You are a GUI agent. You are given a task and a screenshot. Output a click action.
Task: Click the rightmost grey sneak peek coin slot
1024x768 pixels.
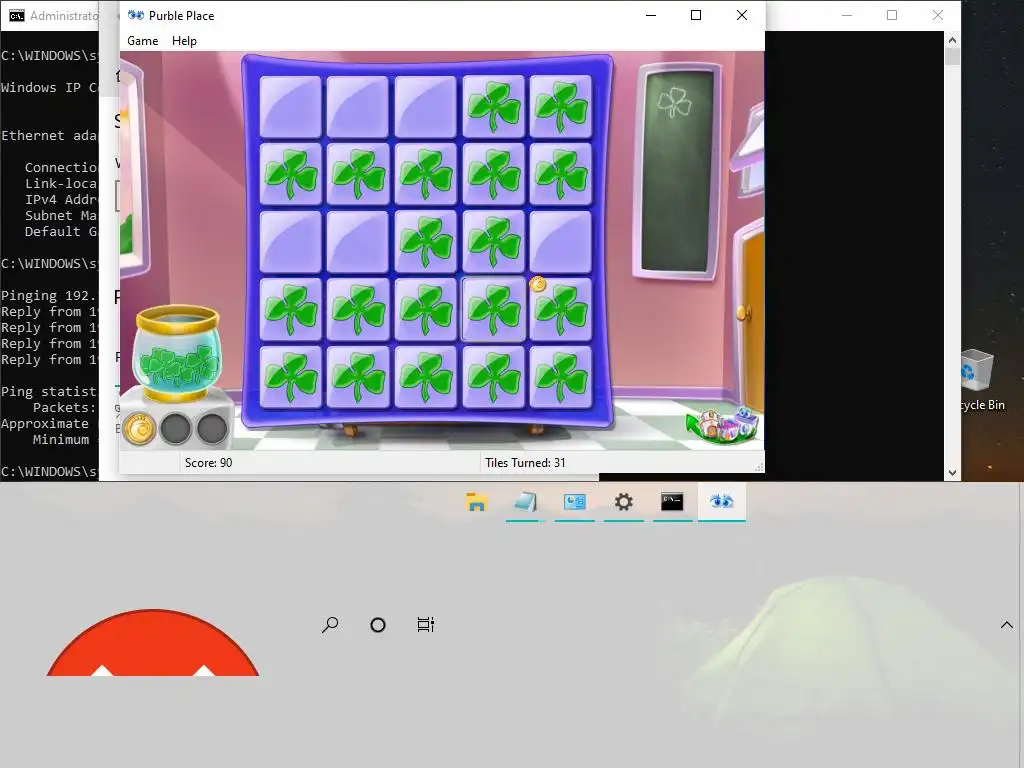(212, 429)
